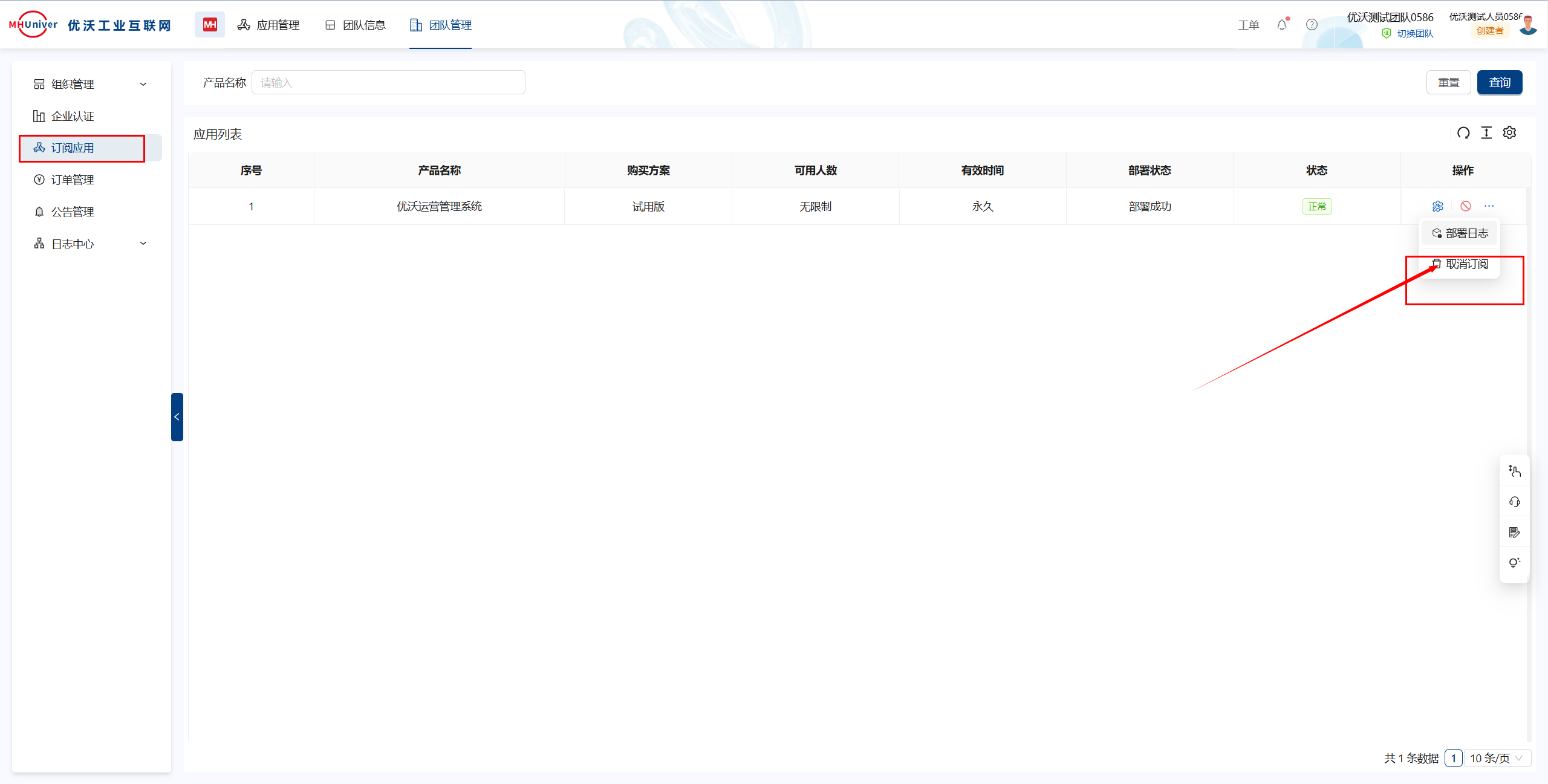
Task: Open the help question mark icon
Action: click(x=1312, y=25)
